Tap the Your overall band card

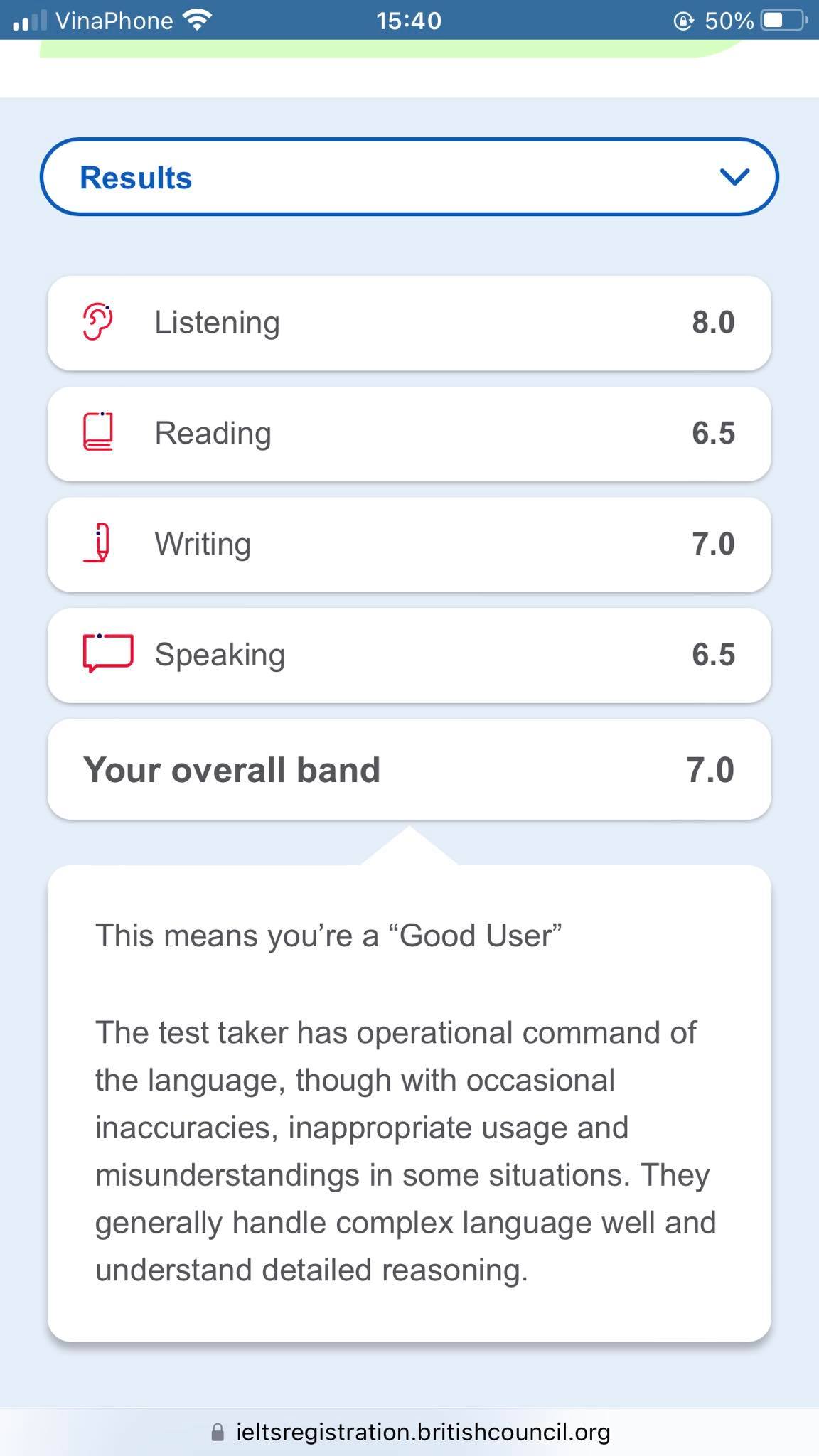(x=409, y=769)
